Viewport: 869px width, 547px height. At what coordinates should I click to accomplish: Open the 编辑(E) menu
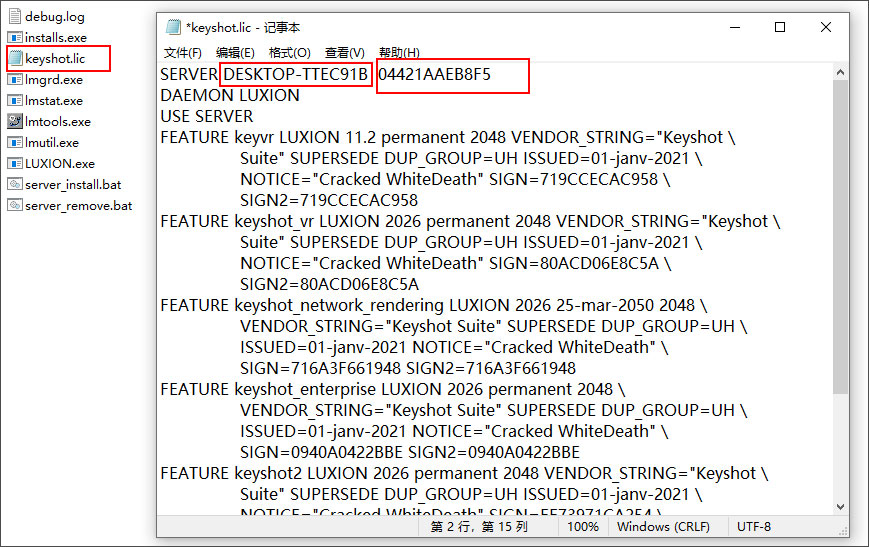[235, 53]
